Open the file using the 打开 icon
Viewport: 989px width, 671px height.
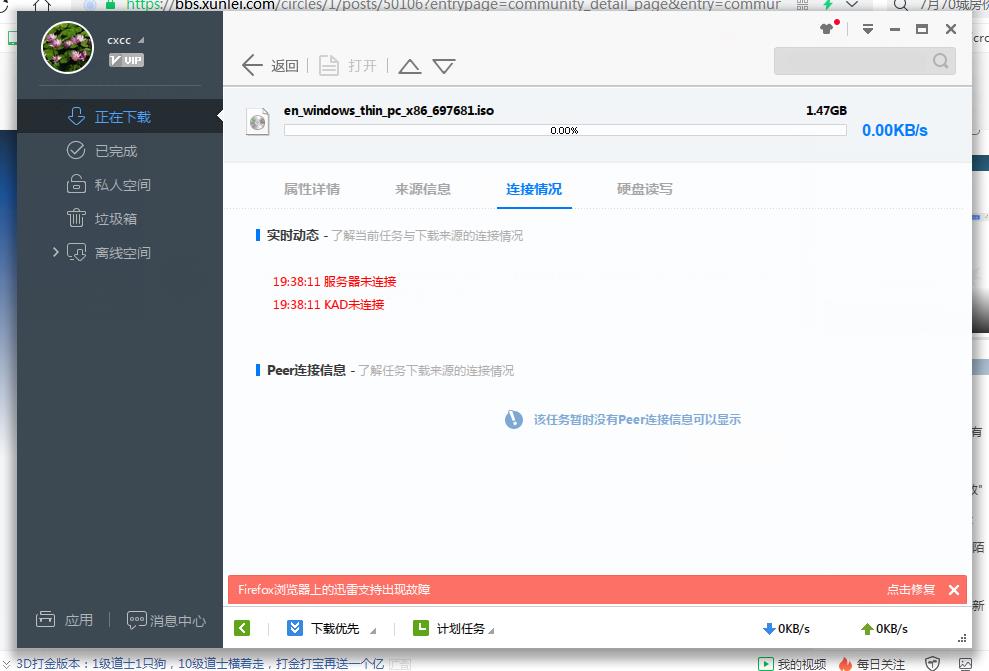point(345,64)
